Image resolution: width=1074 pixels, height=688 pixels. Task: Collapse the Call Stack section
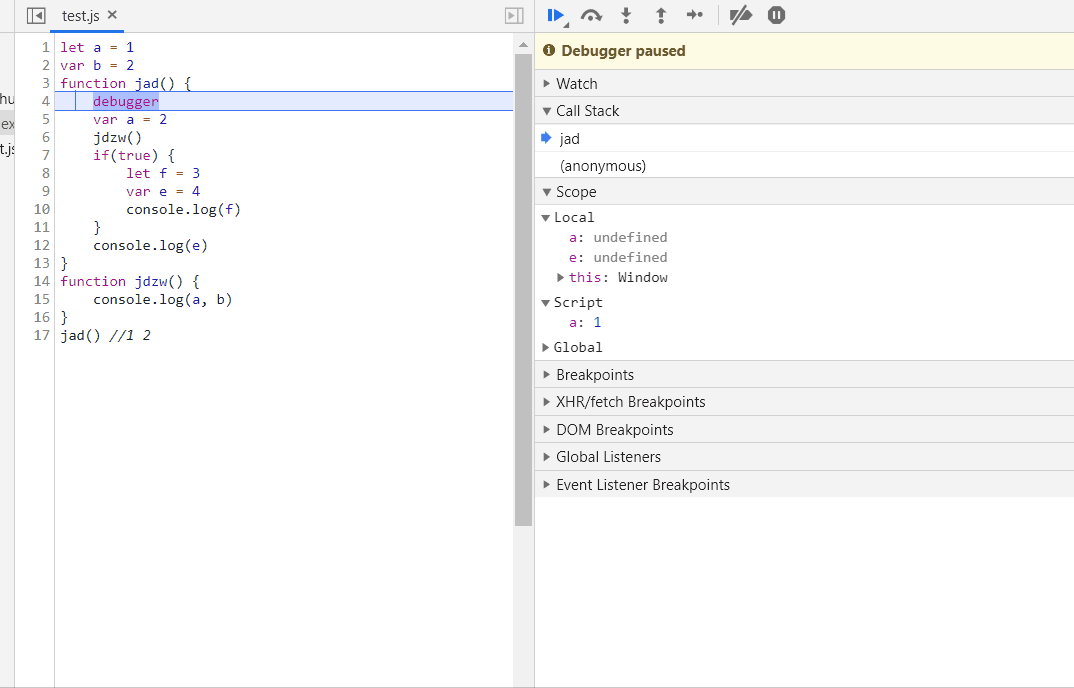804,111
